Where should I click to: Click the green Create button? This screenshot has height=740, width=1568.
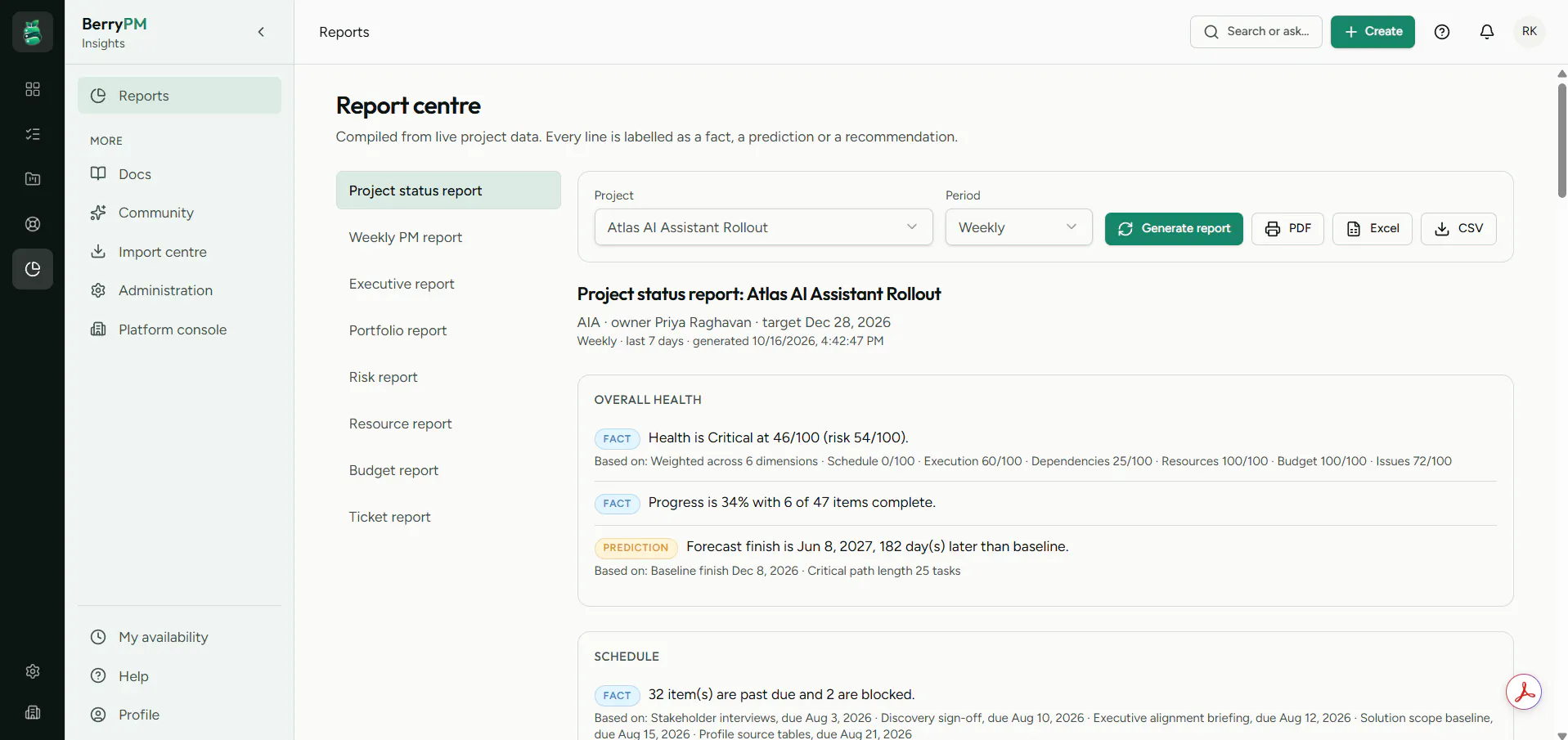(1373, 32)
